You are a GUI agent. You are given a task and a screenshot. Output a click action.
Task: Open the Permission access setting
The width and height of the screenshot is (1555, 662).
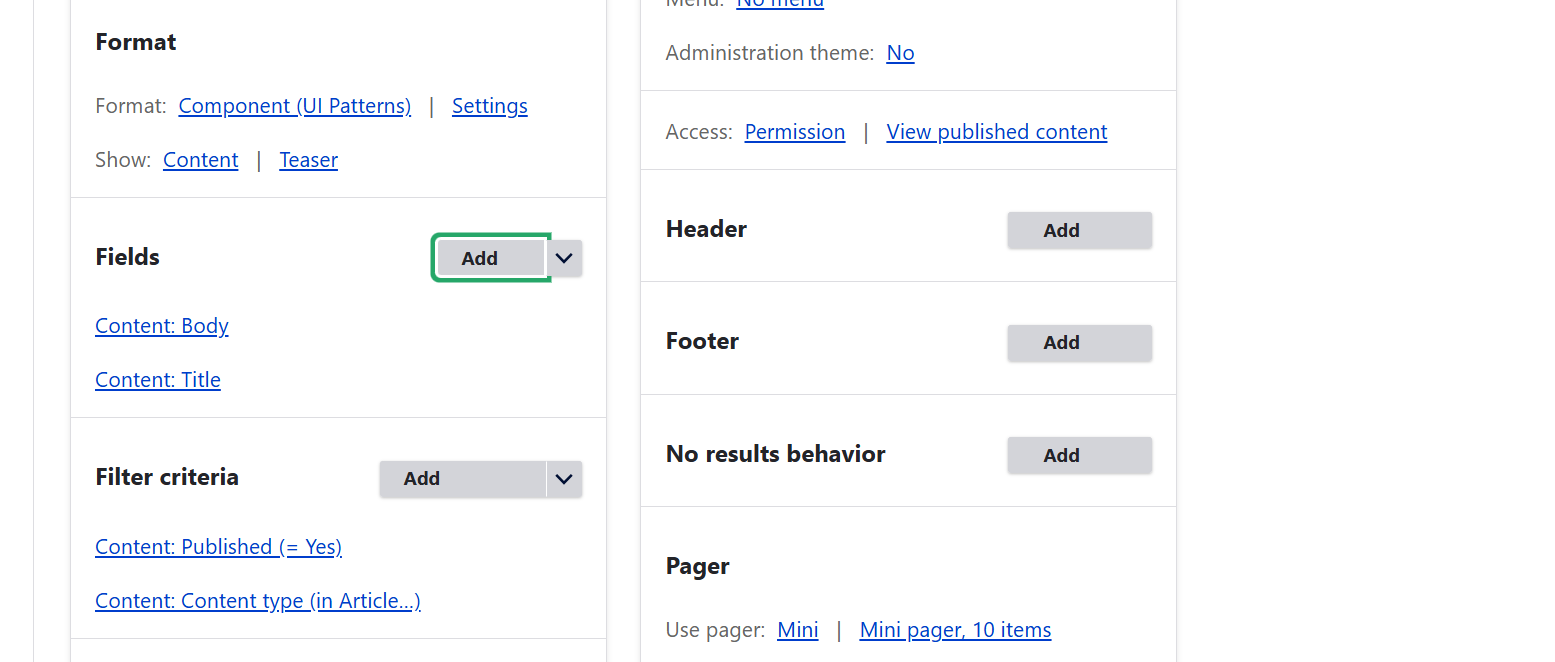pyautogui.click(x=794, y=131)
